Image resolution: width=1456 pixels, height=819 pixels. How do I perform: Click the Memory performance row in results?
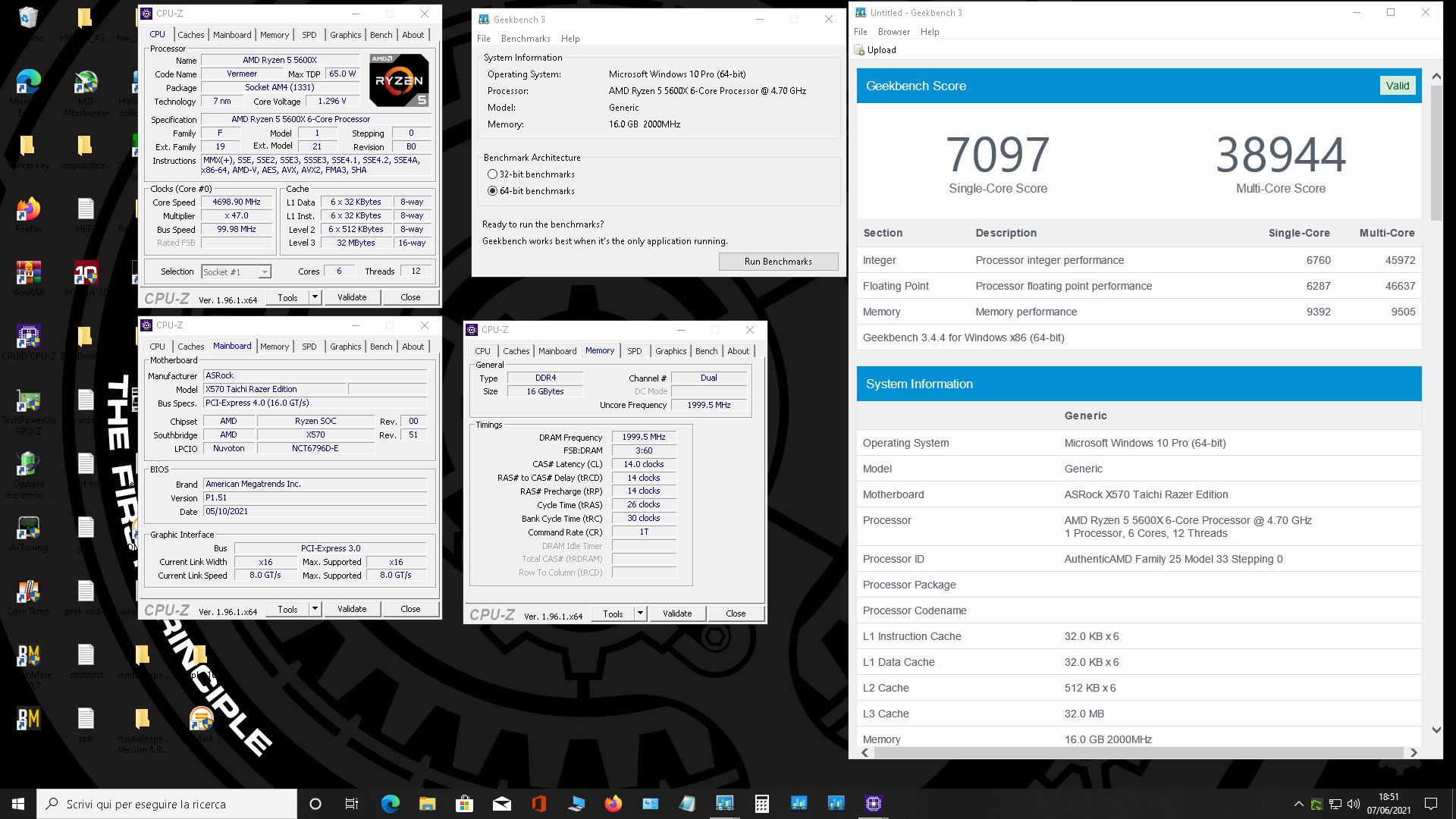coord(1139,312)
